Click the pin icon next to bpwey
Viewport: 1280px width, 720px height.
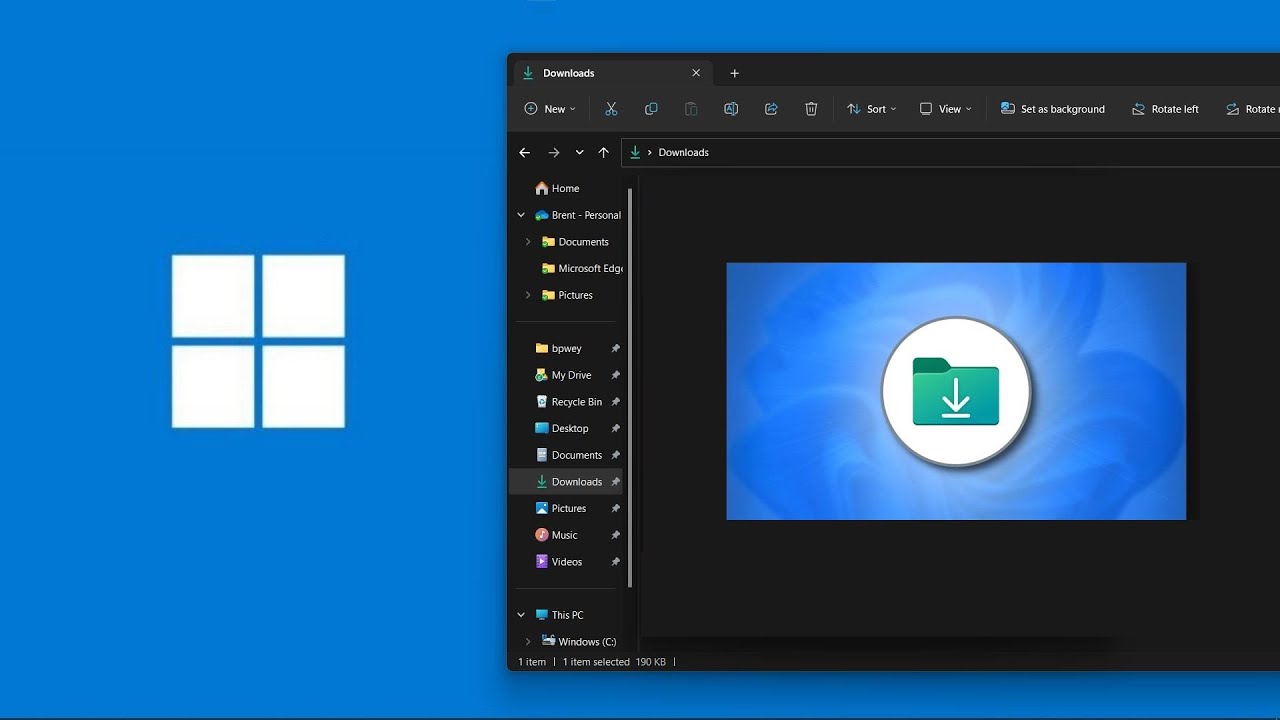[615, 348]
